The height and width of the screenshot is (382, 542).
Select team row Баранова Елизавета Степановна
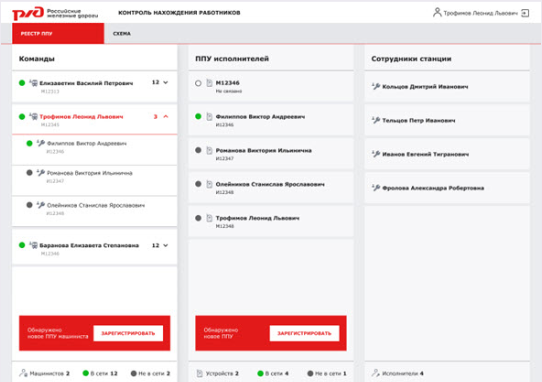tap(94, 248)
